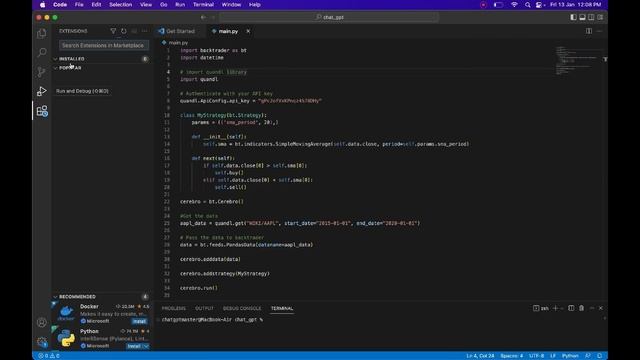This screenshot has height=360, width=640.
Task: Focus the Search Extensions in Marketplace field
Action: pyautogui.click(x=104, y=45)
